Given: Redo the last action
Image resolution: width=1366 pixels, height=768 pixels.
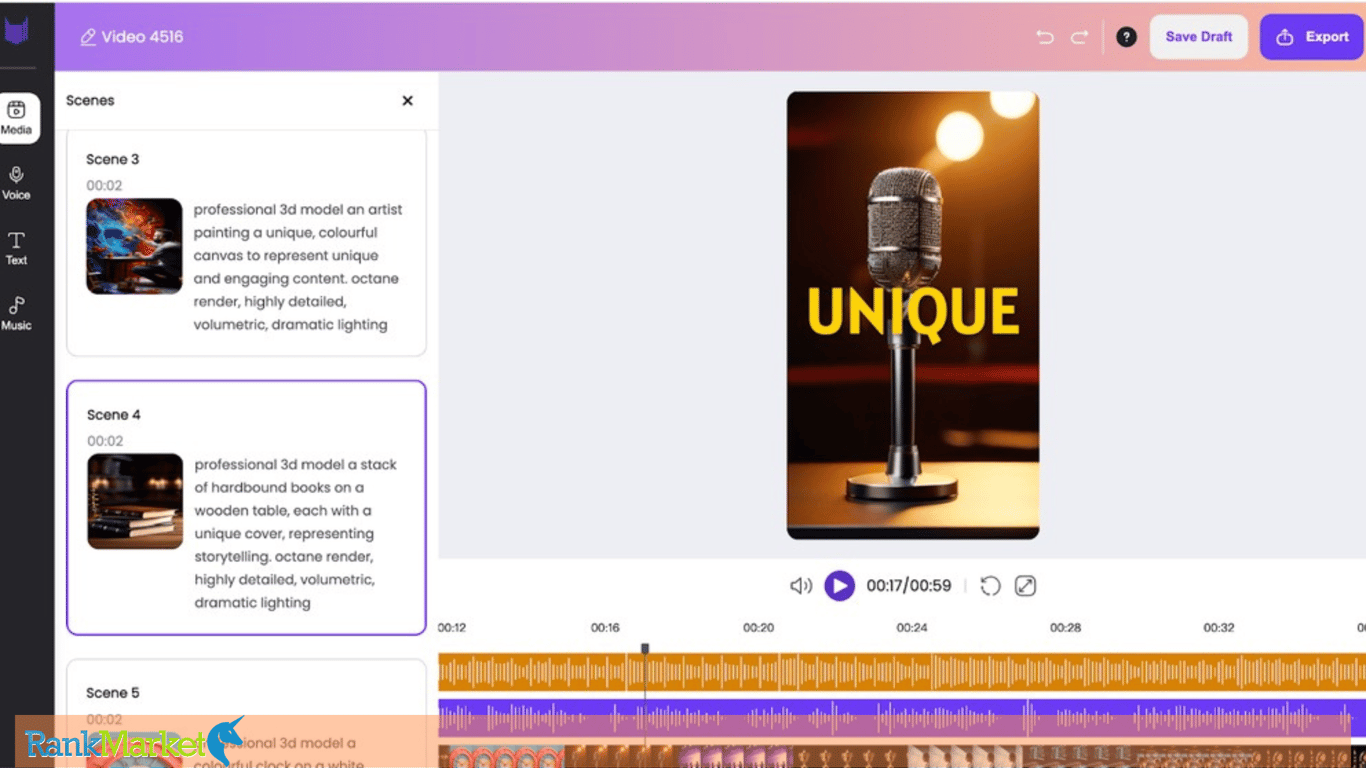Looking at the screenshot, I should (x=1079, y=37).
